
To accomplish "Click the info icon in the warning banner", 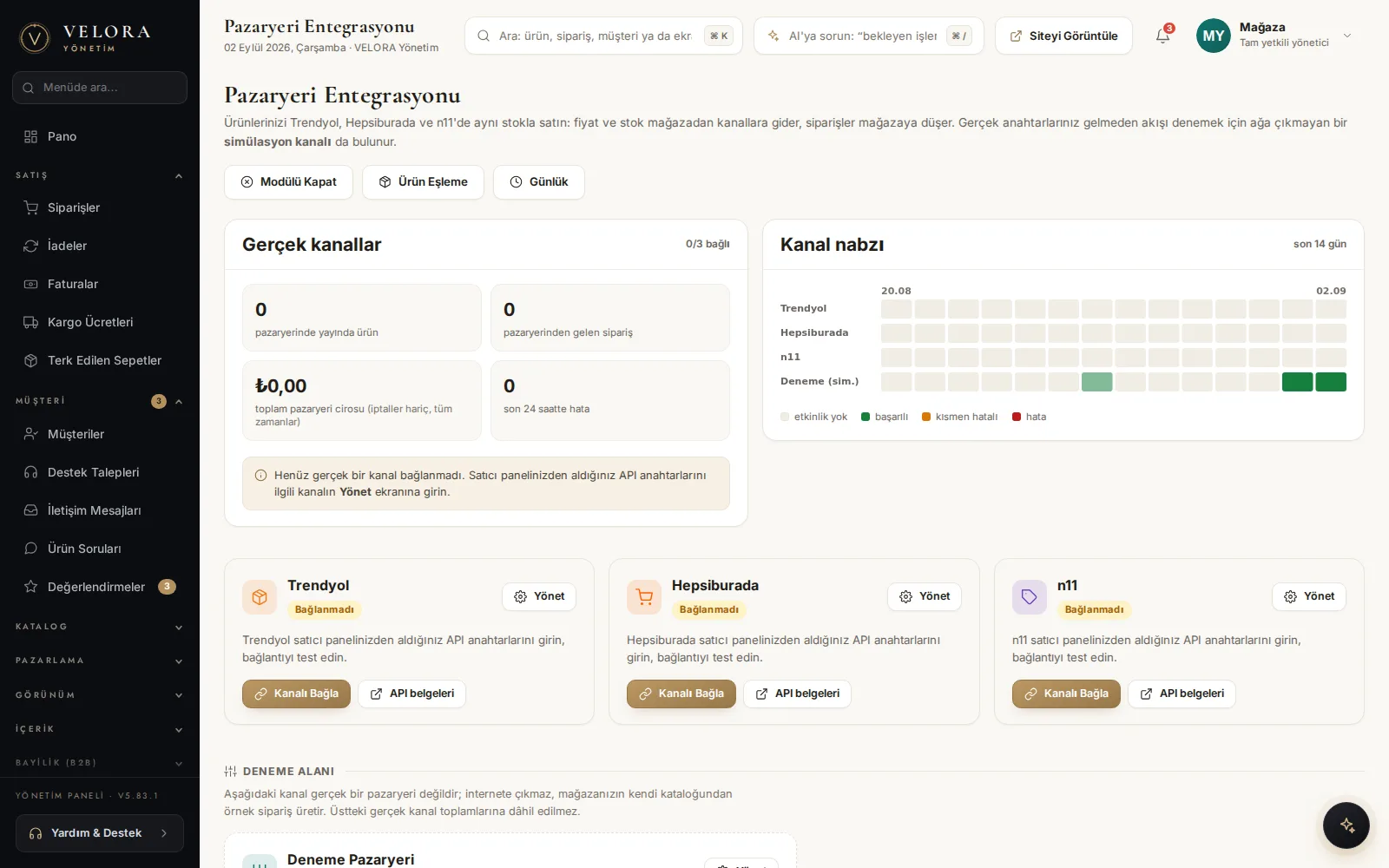I will (260, 476).
